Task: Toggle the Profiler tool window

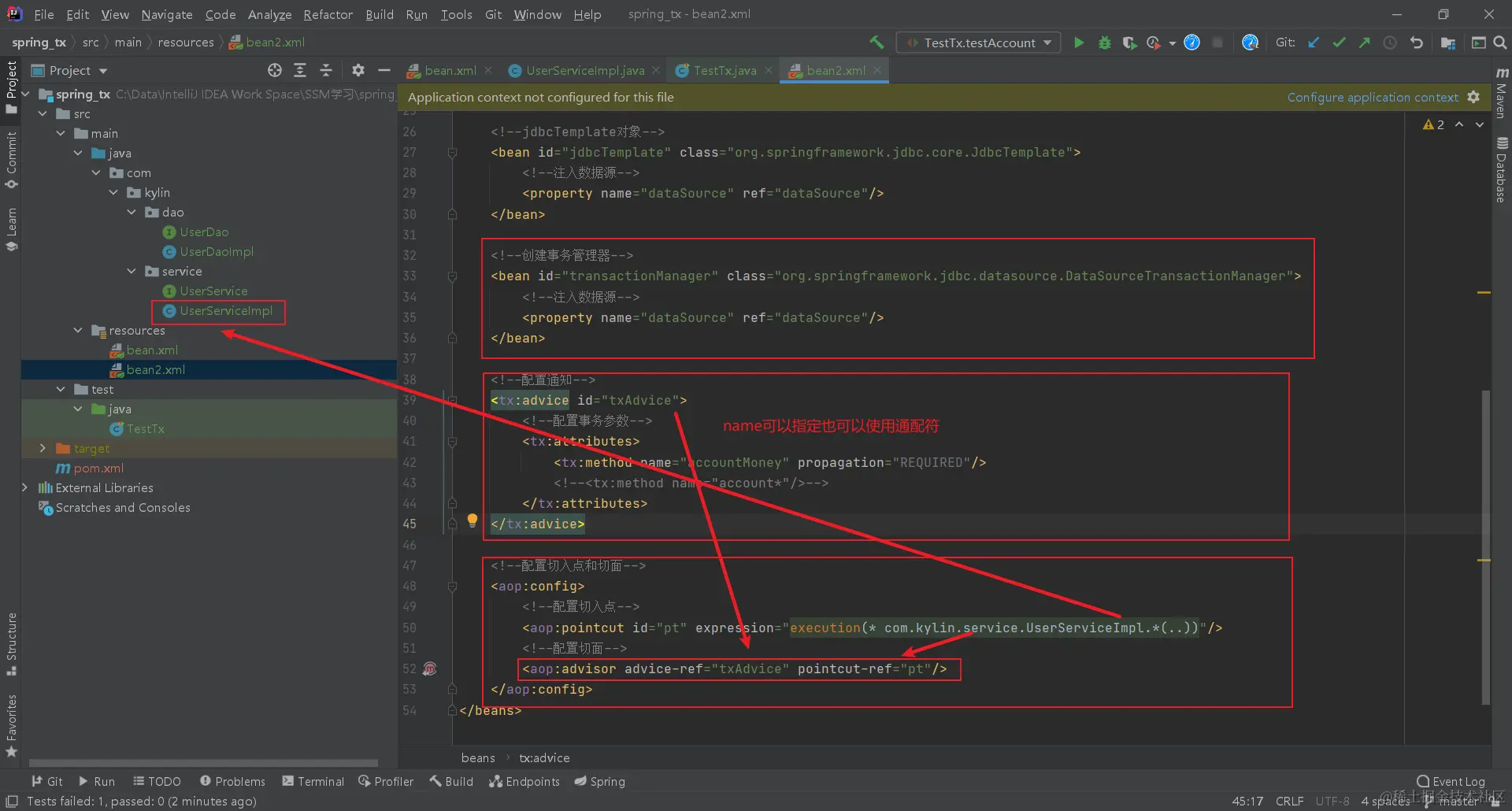Action: coord(386,782)
